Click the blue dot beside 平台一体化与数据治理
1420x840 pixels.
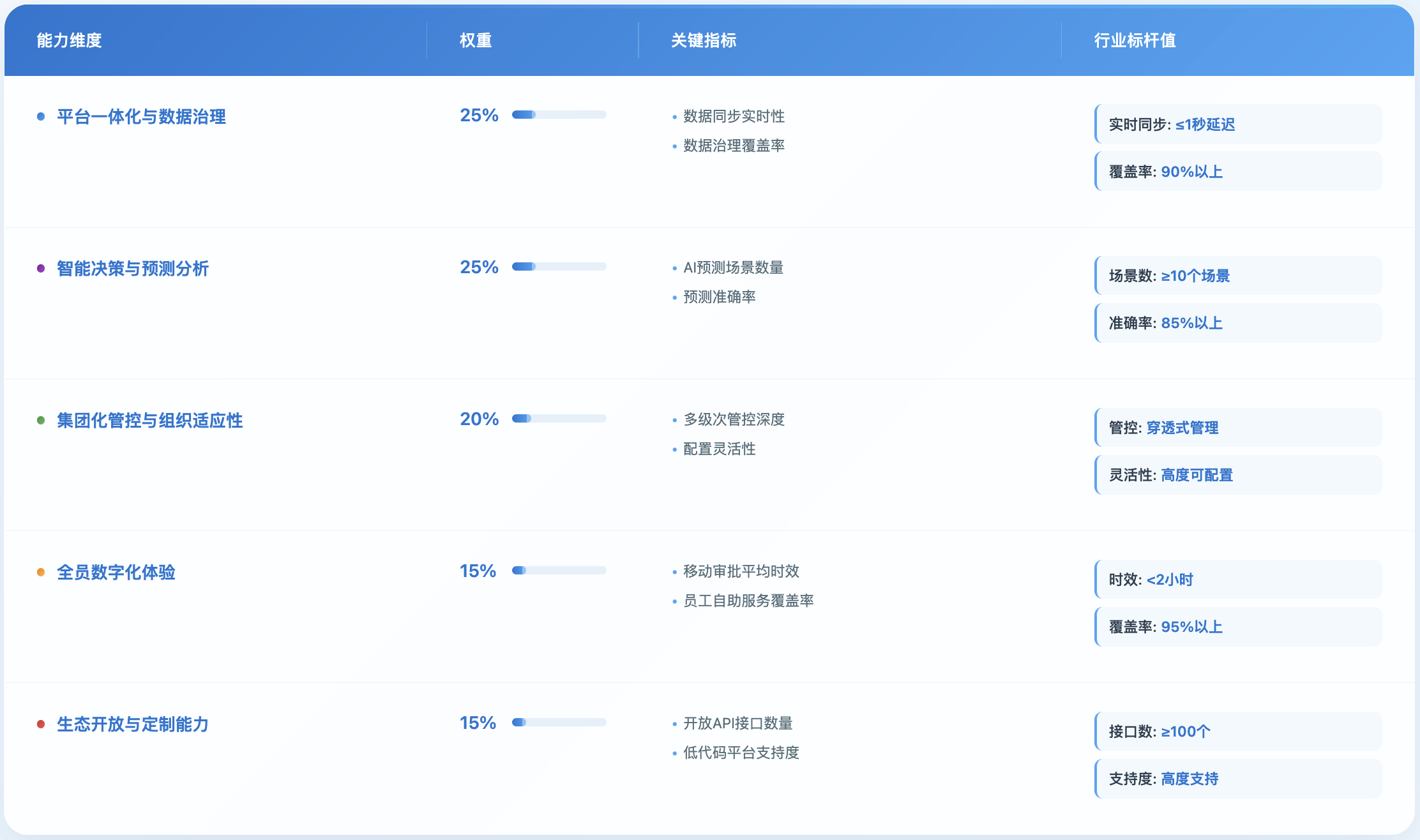click(41, 117)
